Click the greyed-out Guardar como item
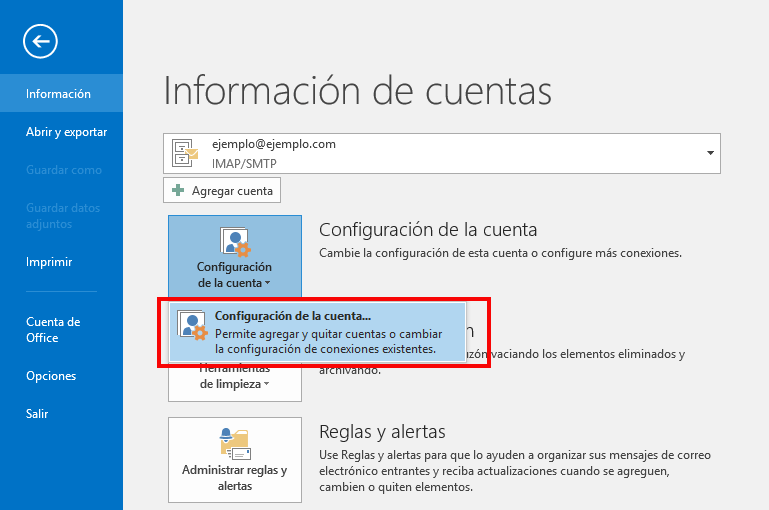769x510 pixels. pos(64,170)
